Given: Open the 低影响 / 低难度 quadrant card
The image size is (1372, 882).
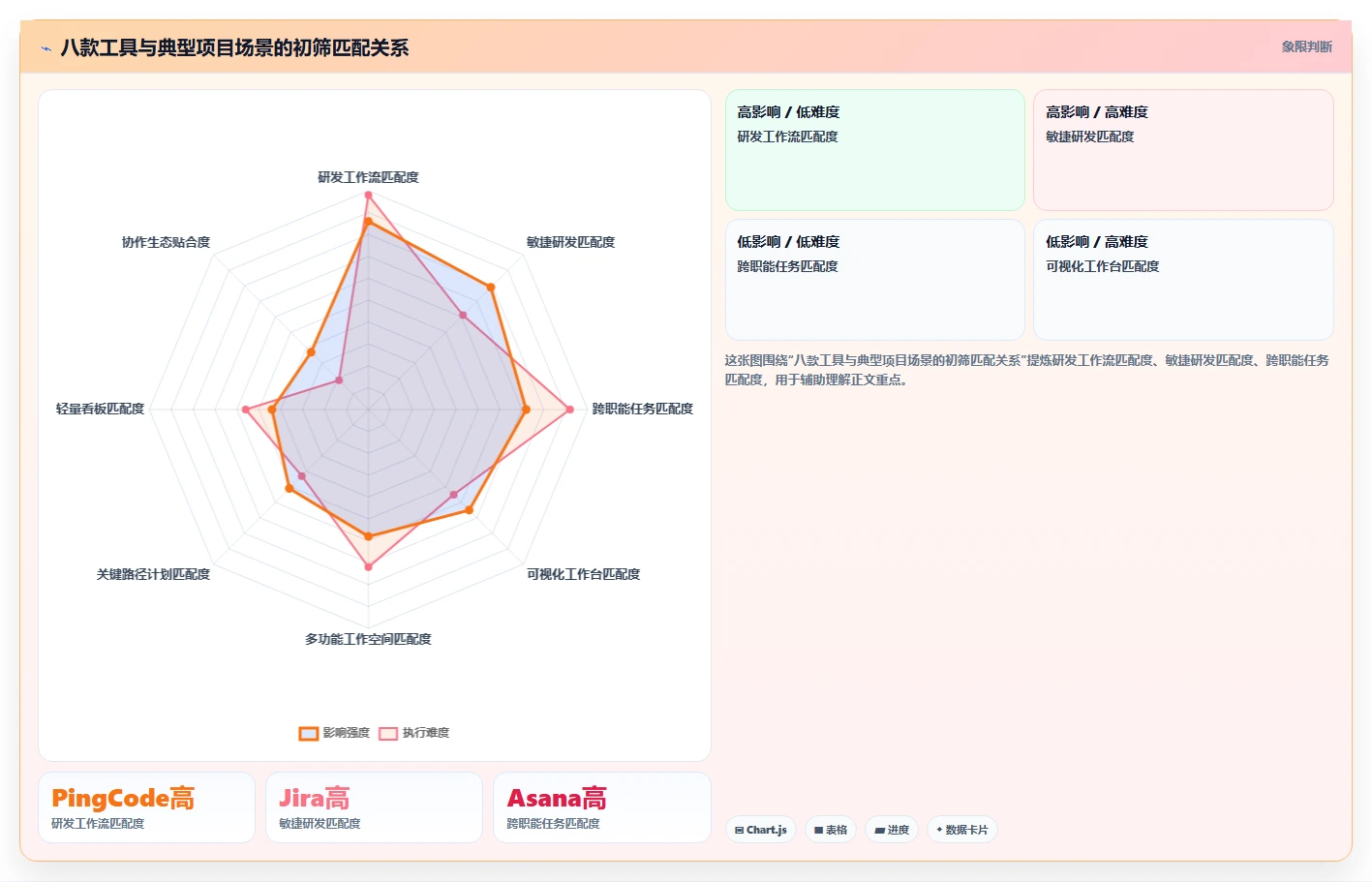Looking at the screenshot, I should pyautogui.click(x=875, y=280).
